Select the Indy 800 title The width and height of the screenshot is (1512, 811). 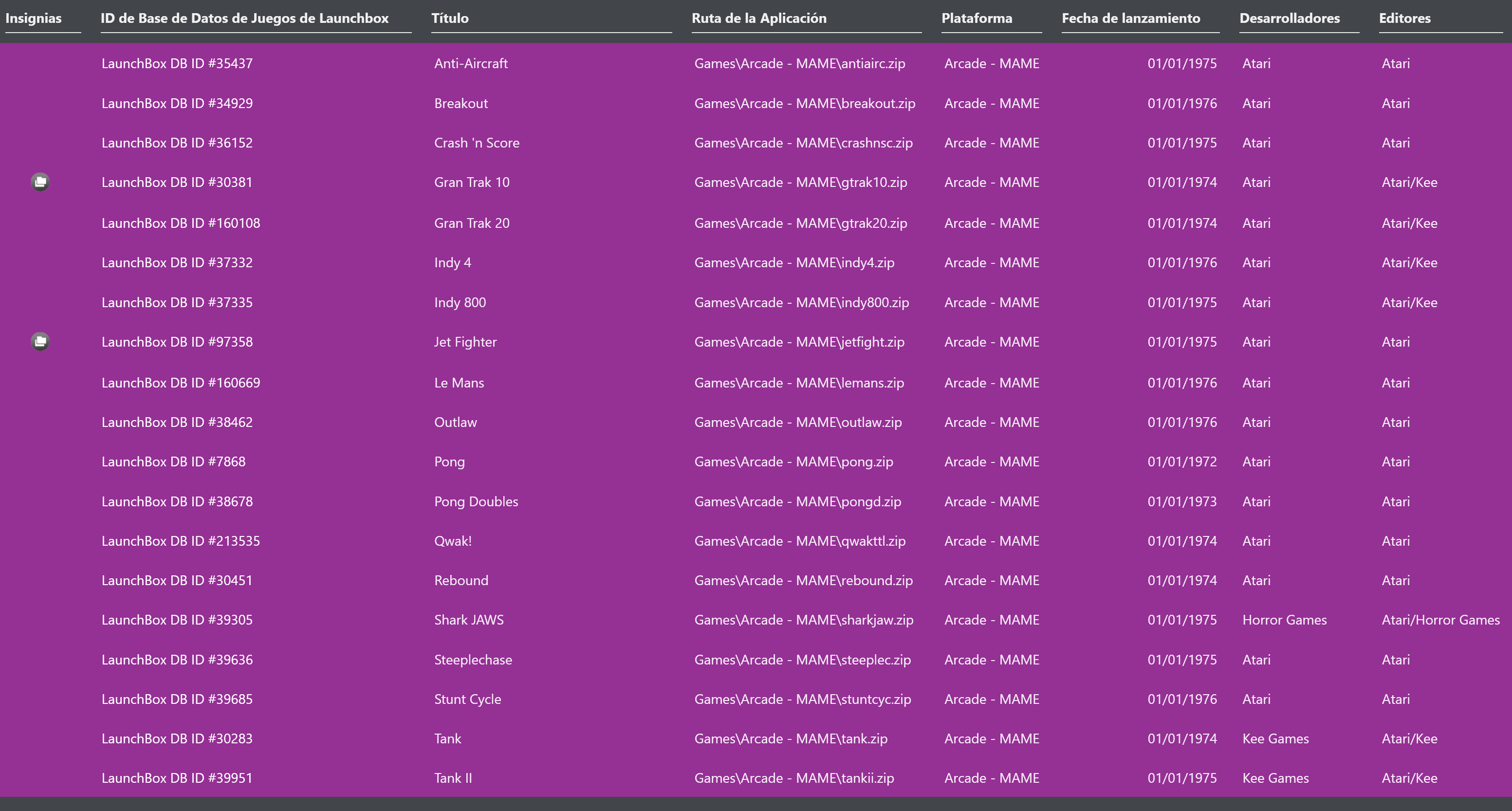460,302
